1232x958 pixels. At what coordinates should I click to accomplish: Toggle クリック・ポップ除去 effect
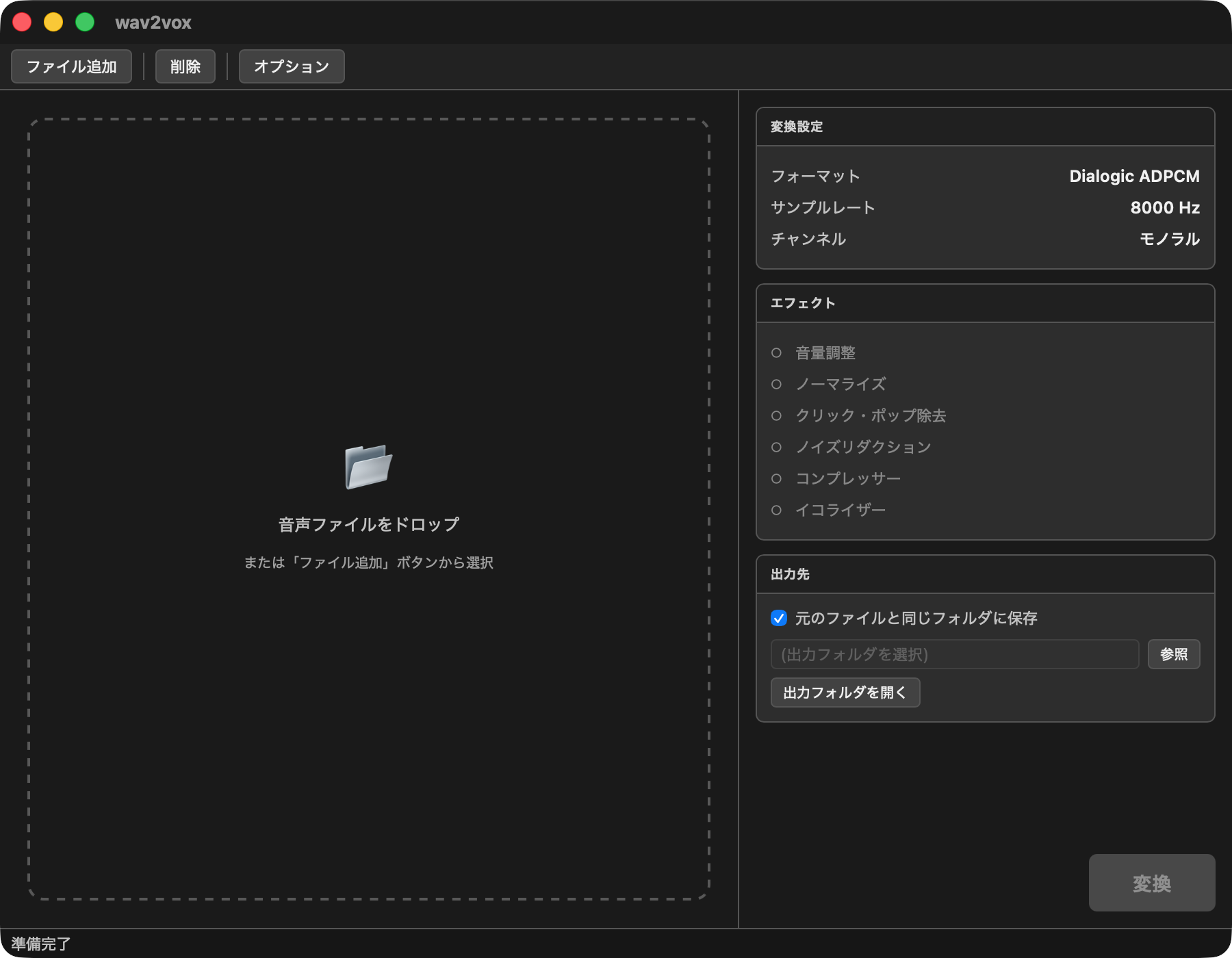click(x=776, y=416)
